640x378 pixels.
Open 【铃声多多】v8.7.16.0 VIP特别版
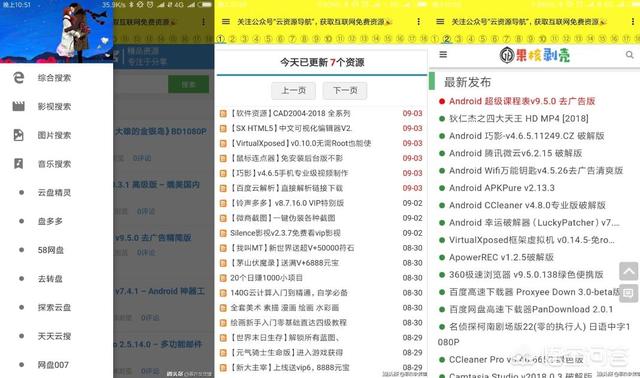[x=287, y=203]
